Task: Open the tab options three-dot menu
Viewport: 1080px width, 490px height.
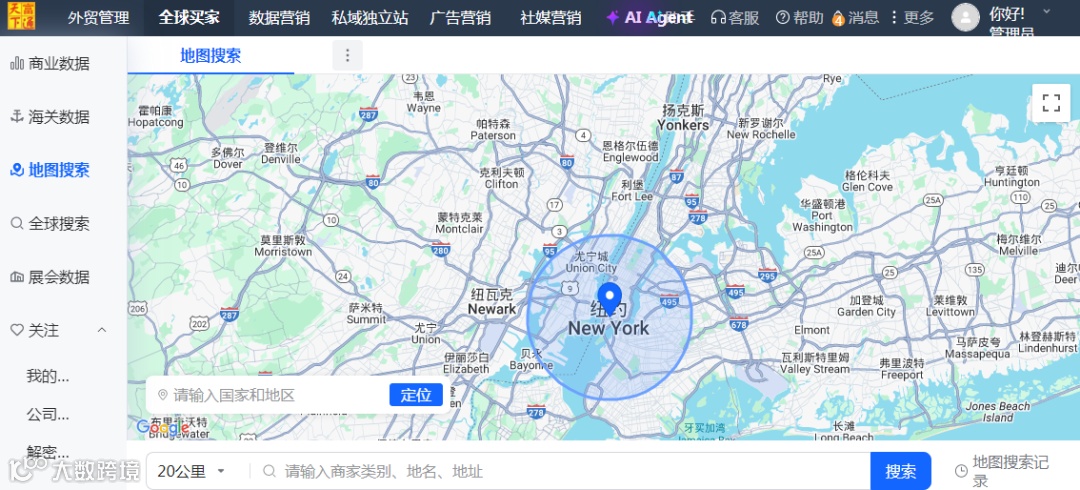Action: [x=347, y=55]
